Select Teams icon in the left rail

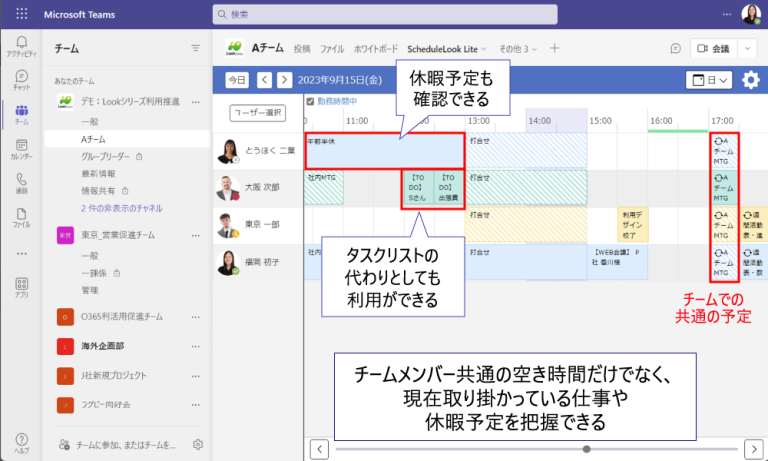pyautogui.click(x=22, y=115)
